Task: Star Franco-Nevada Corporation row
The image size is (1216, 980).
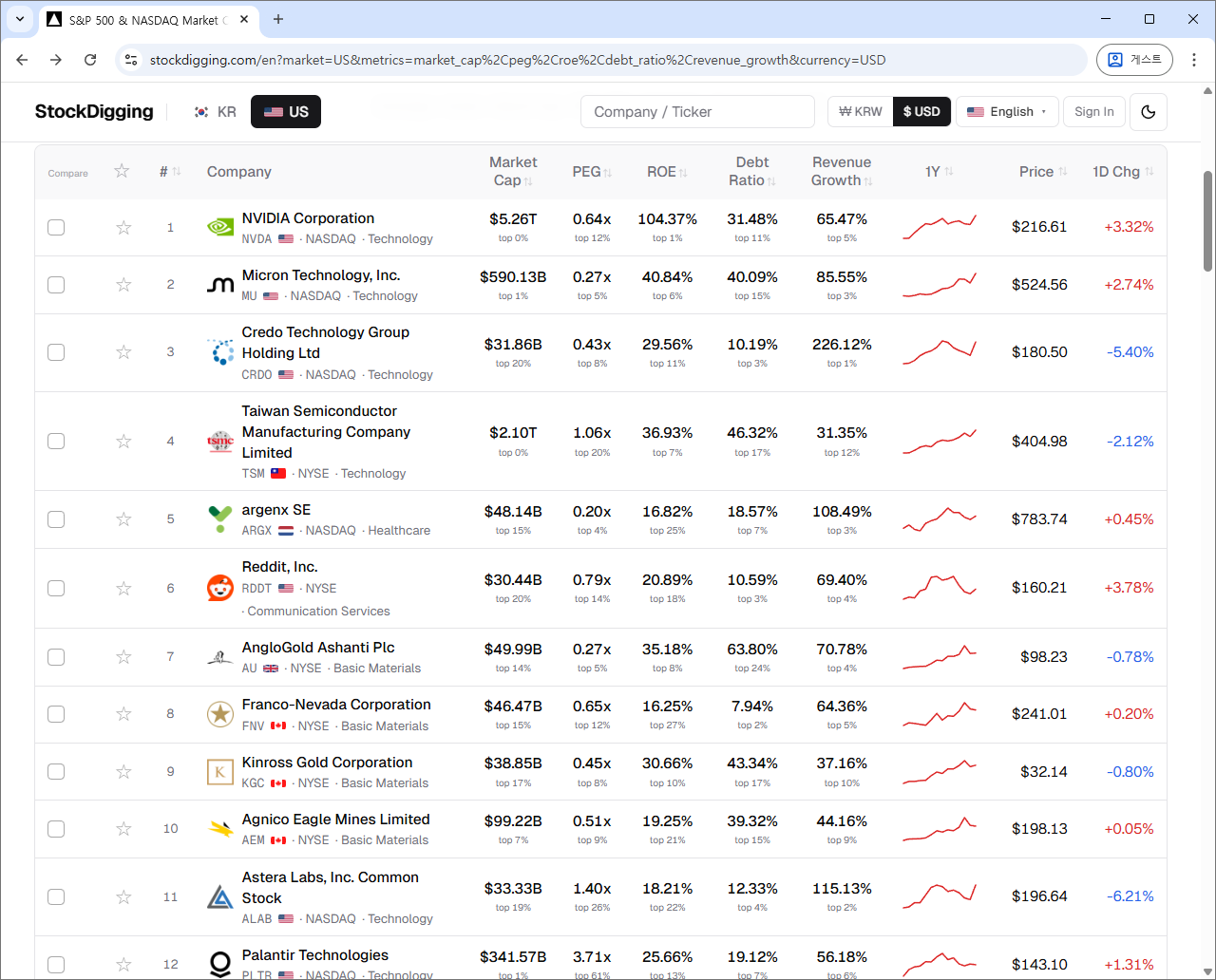Action: coord(123,714)
